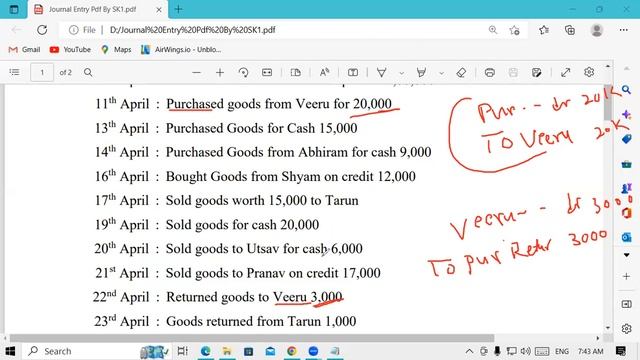Expand more sidebar apps arrow
This screenshot has height=360, width=640.
tap(627, 255)
